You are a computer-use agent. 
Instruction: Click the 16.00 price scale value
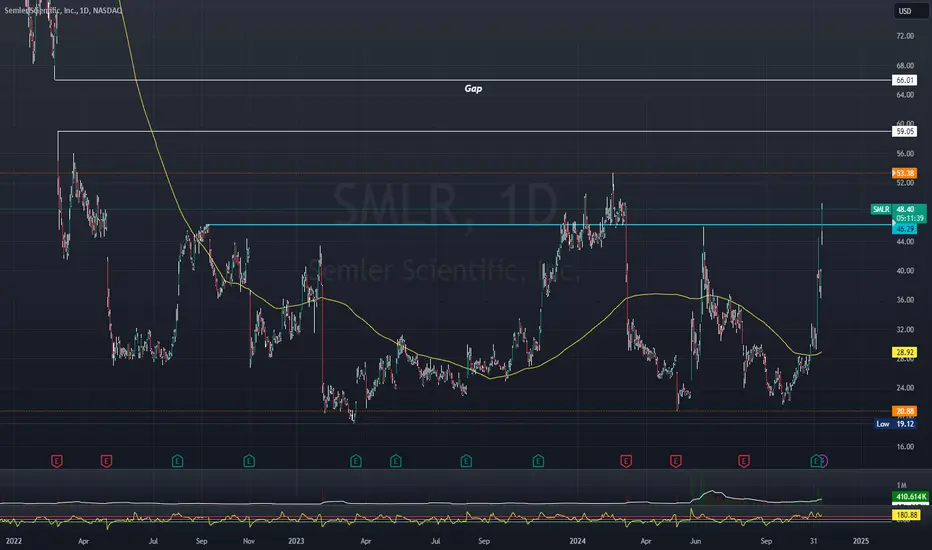(x=905, y=447)
